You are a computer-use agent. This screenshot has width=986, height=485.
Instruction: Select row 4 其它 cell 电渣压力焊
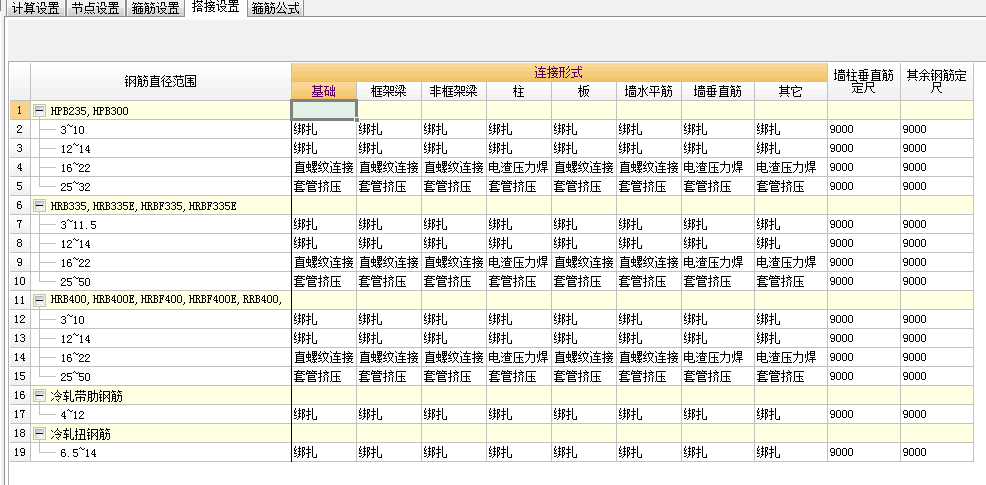(x=790, y=167)
